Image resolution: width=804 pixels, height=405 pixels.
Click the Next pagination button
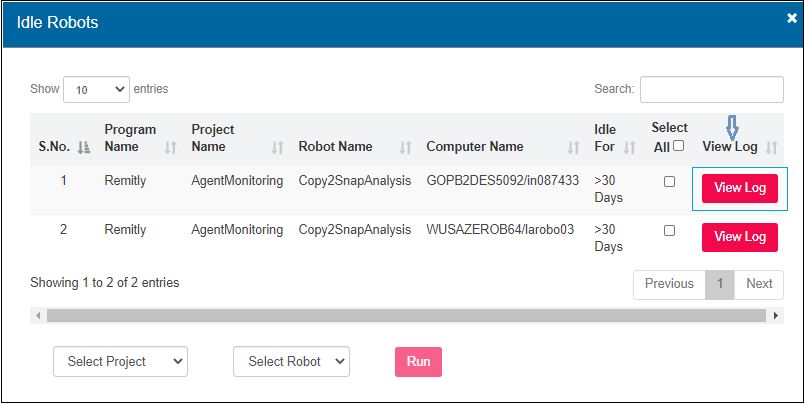759,284
